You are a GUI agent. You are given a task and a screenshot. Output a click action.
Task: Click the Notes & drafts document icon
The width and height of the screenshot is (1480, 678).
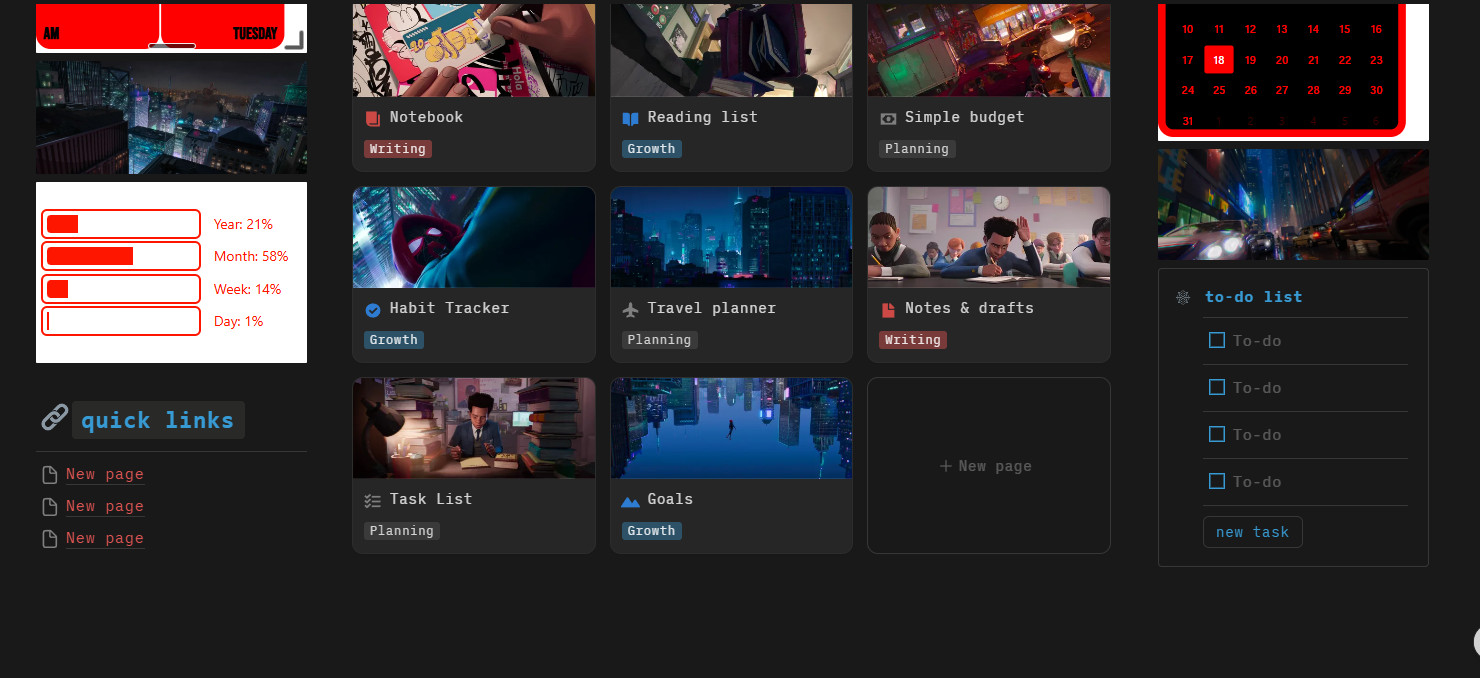888,309
